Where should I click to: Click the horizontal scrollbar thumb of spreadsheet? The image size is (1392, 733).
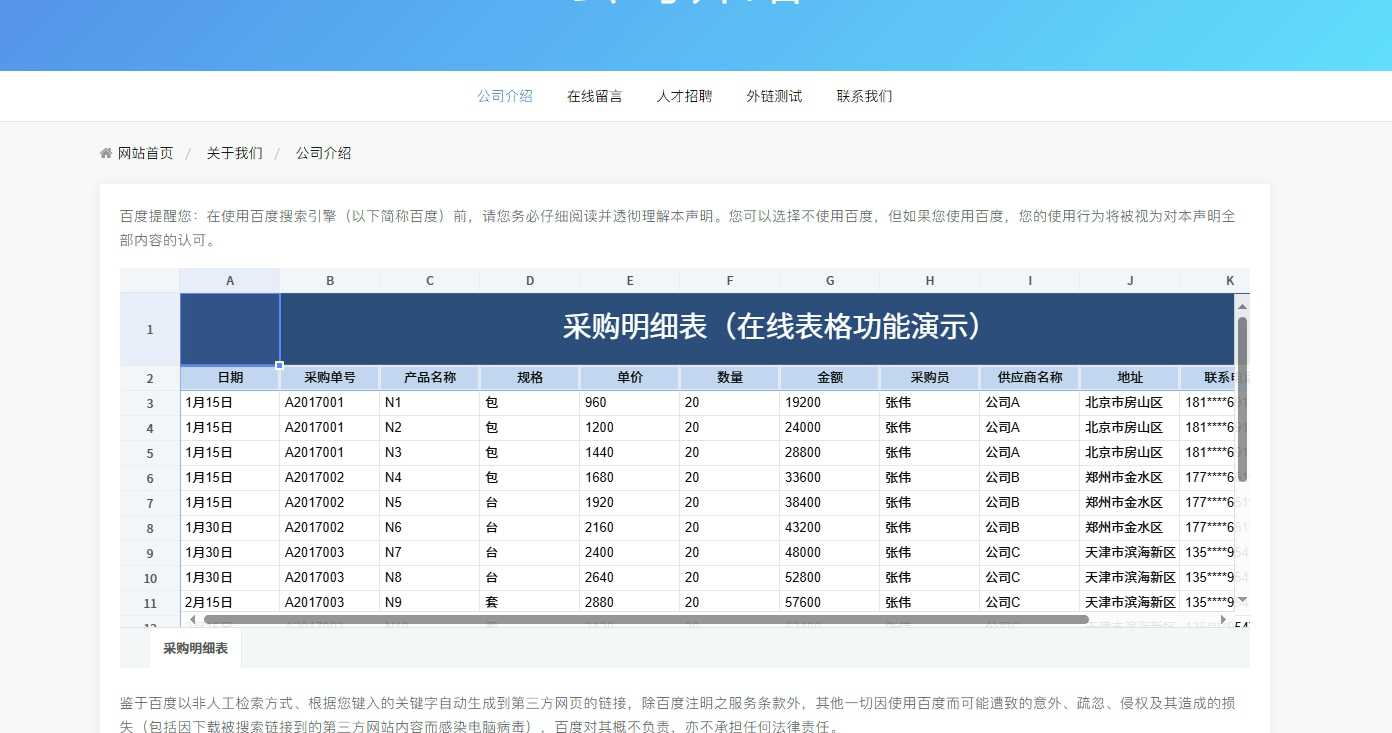(x=646, y=620)
